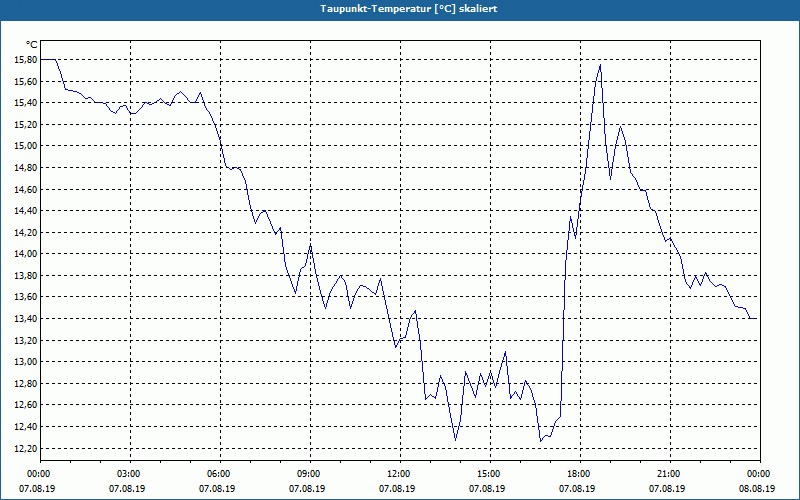Select the 07.08.19 date below 06:00

pyautogui.click(x=217, y=489)
